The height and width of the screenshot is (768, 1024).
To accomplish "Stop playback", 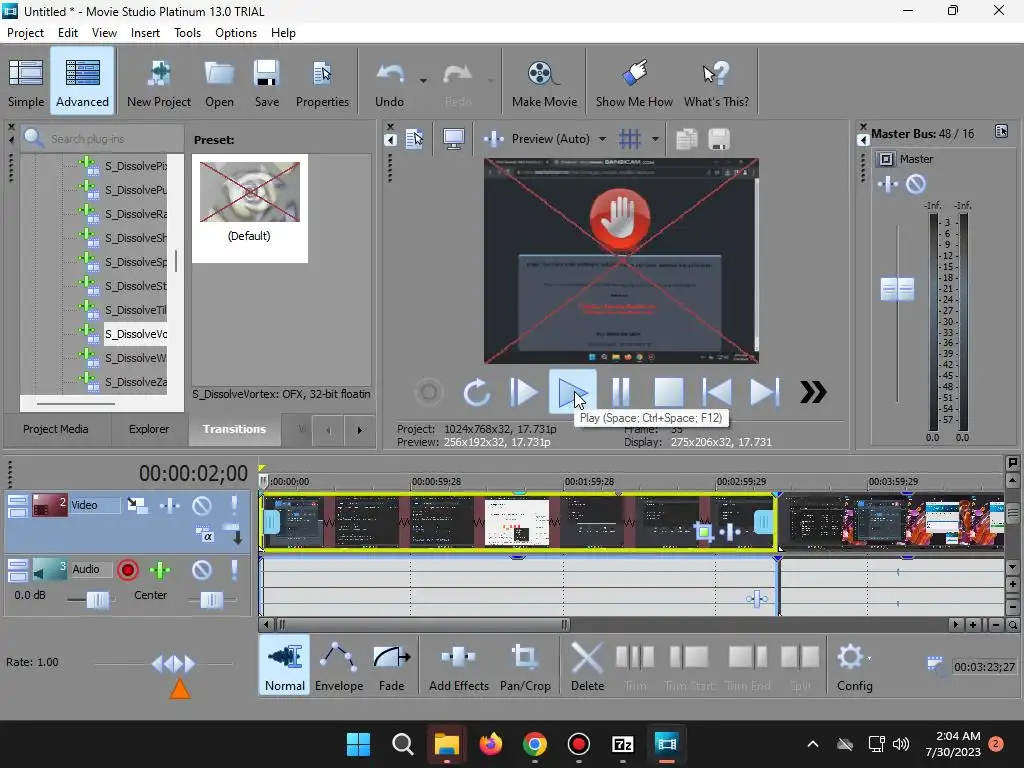I will (669, 392).
